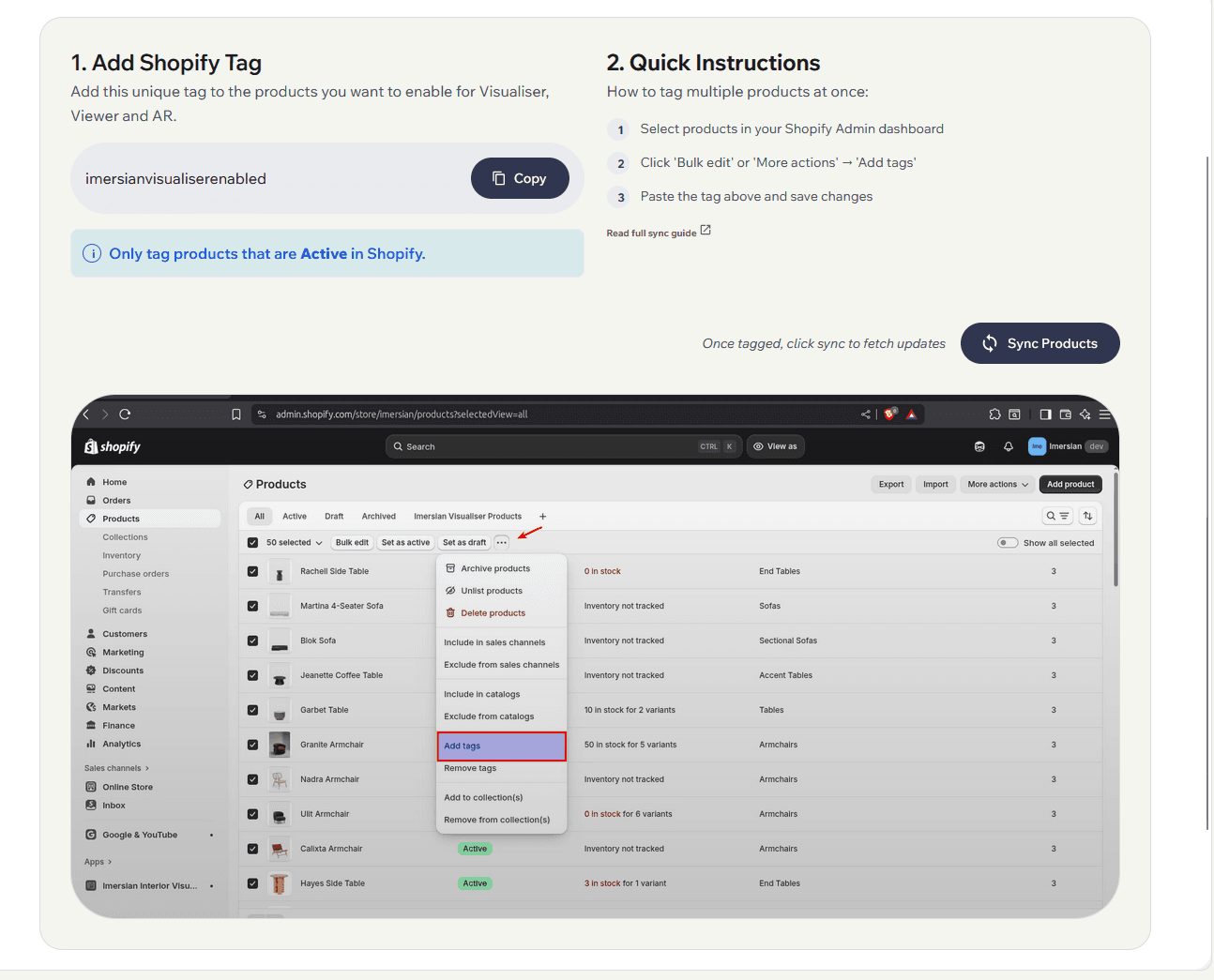The width and height of the screenshot is (1214, 980).
Task: Click the Brave shield icon in address bar
Action: (890, 413)
